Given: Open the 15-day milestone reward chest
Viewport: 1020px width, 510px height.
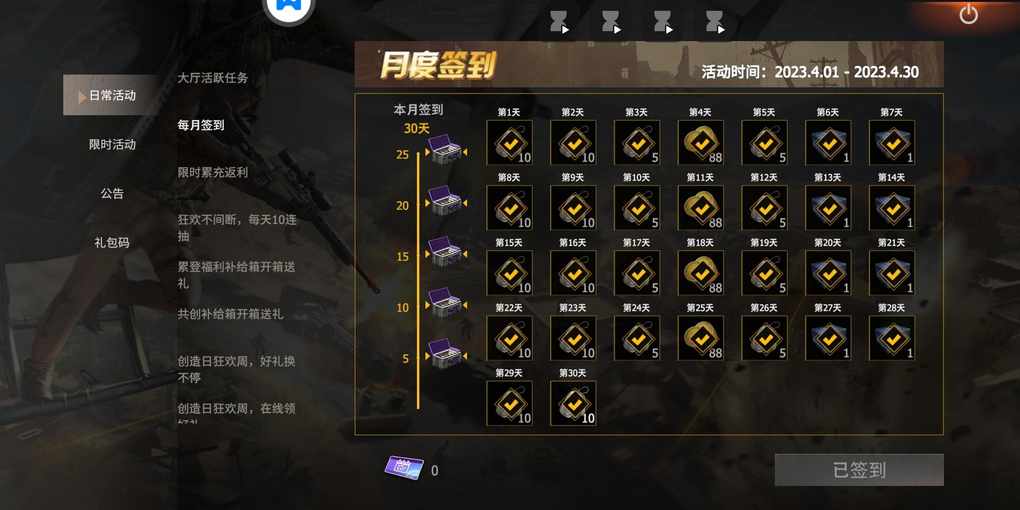Looking at the screenshot, I should [446, 252].
